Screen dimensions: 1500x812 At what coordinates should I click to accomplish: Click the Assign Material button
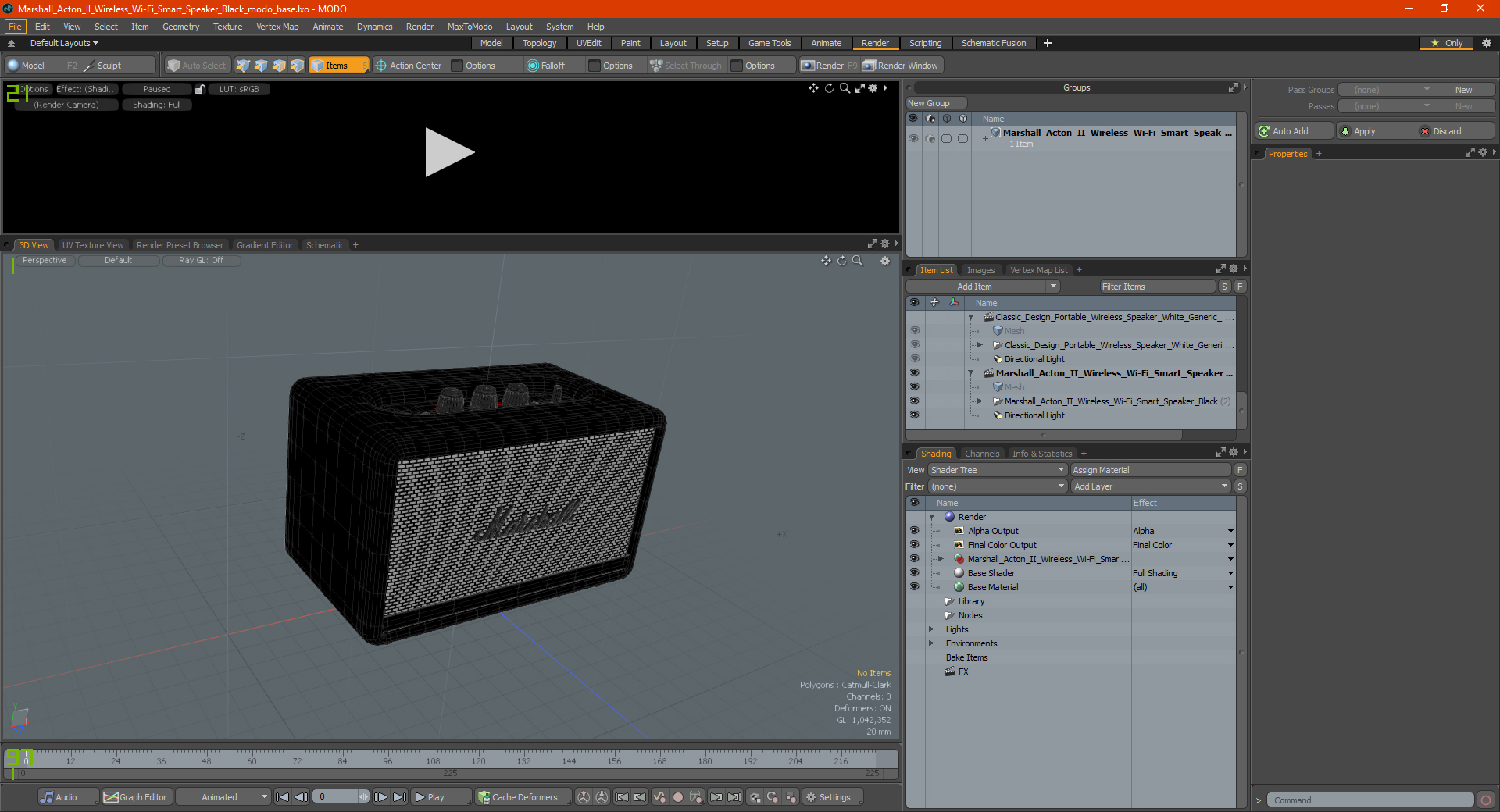click(x=1150, y=470)
